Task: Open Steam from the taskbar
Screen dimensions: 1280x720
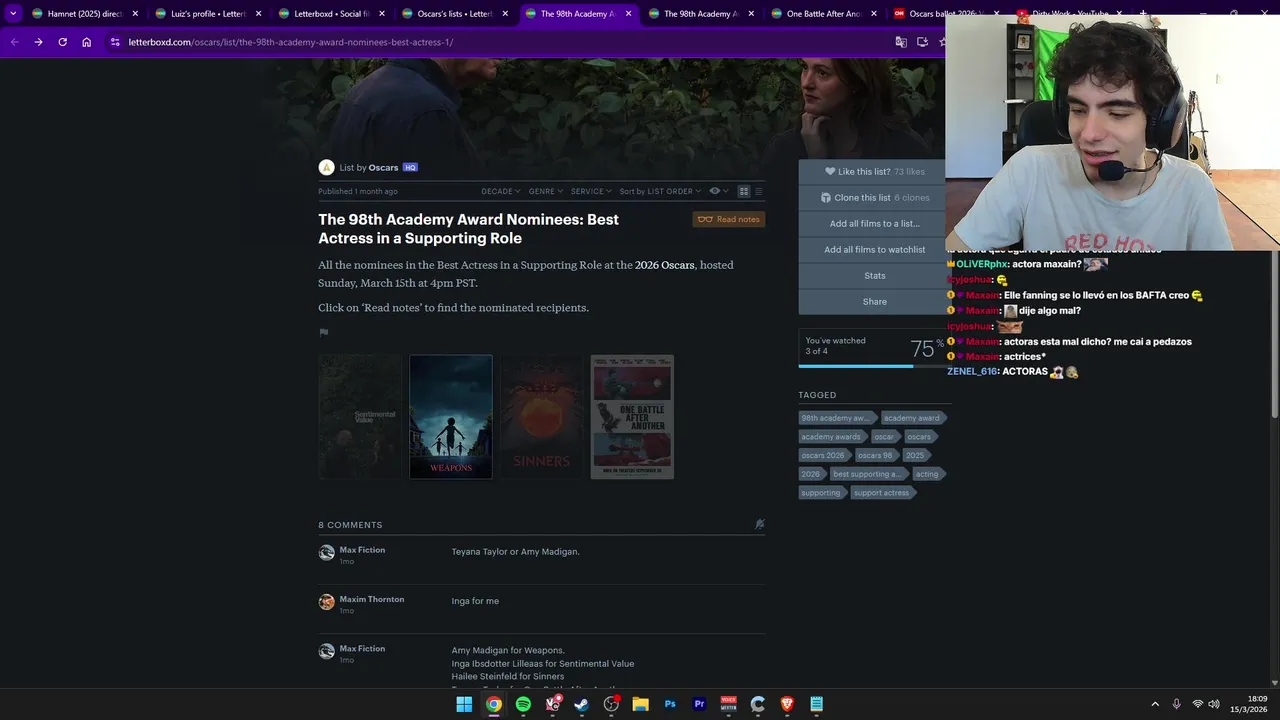Action: pos(582,704)
